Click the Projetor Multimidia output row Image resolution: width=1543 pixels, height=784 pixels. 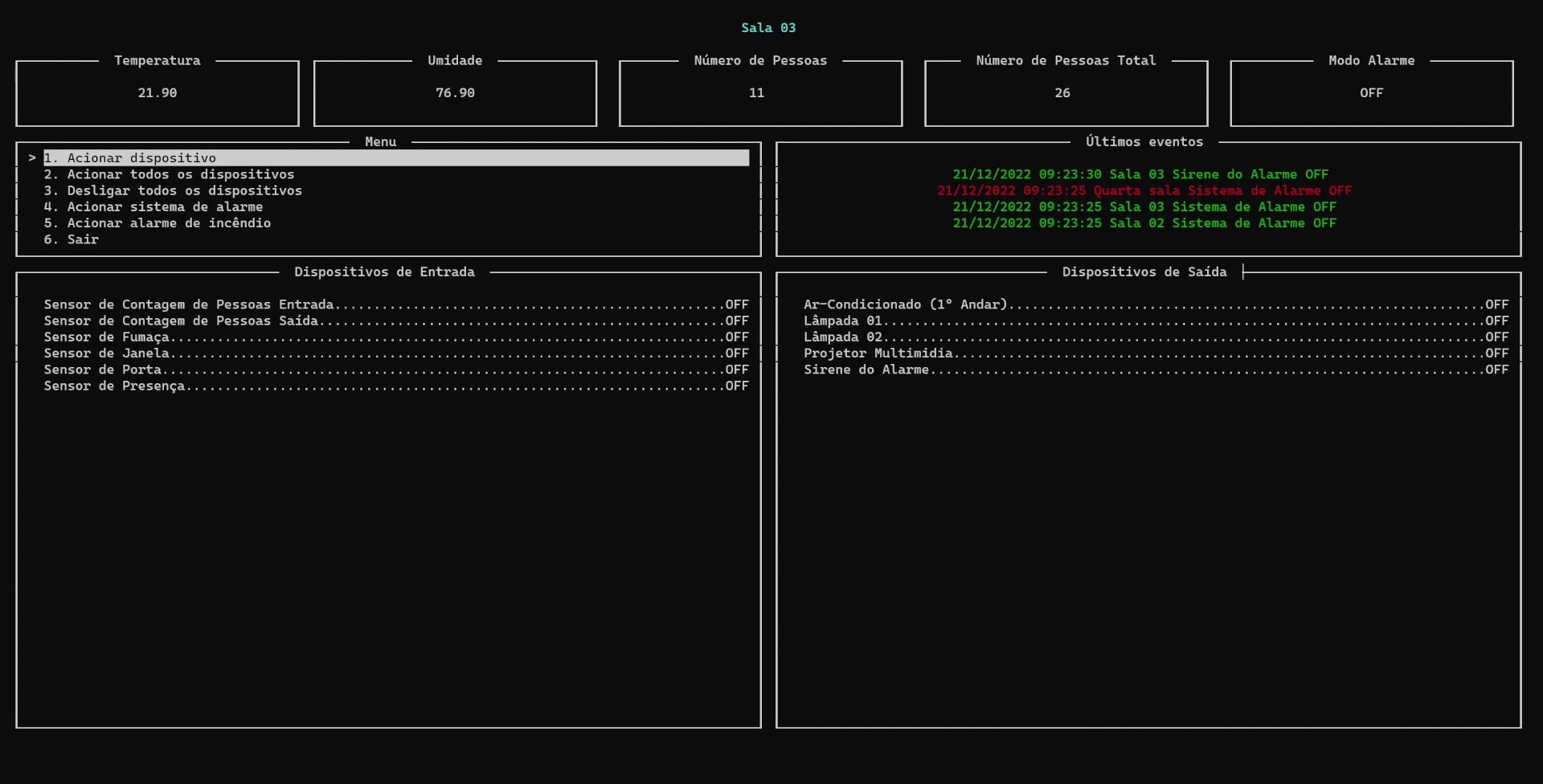[x=1156, y=353]
